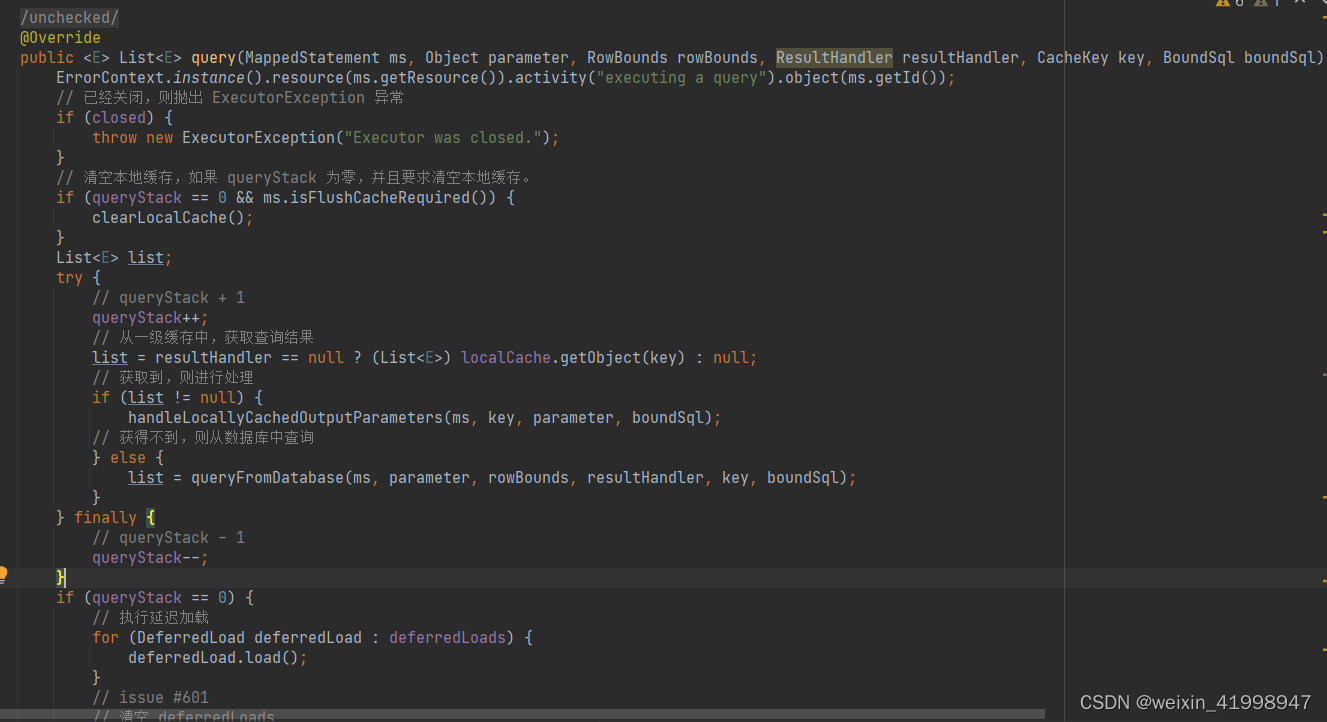Click the queryStack-- statement
Image resolution: width=1327 pixels, height=722 pixels.
[x=150, y=558]
